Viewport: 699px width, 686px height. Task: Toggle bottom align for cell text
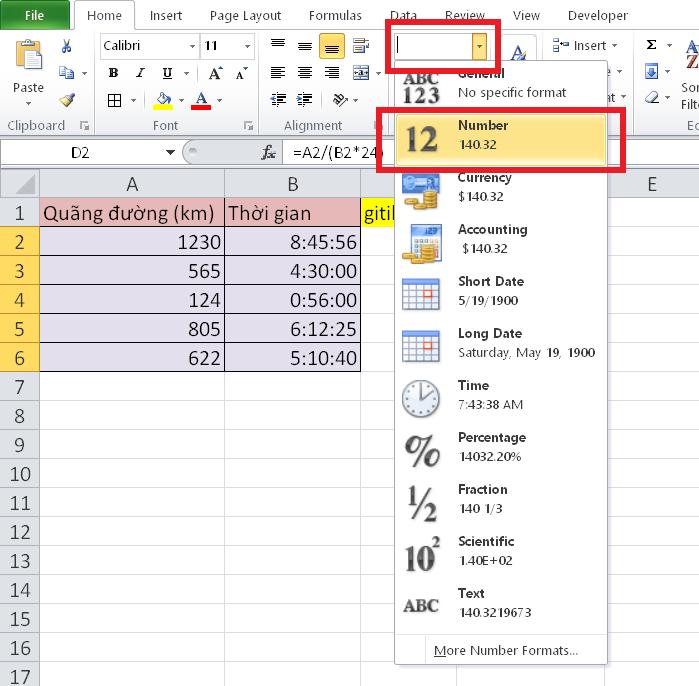pos(331,46)
